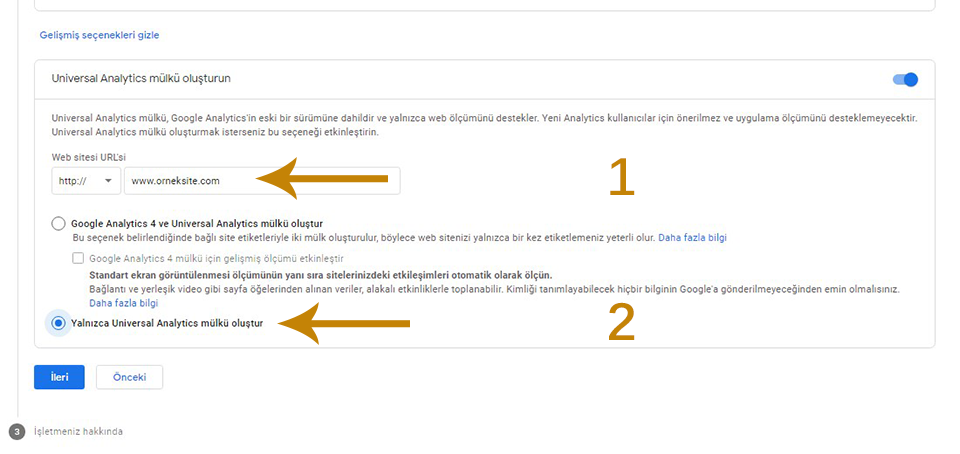Focus the www.orneksite.com URL field
Viewport: 960px width, 454px height.
(262, 181)
